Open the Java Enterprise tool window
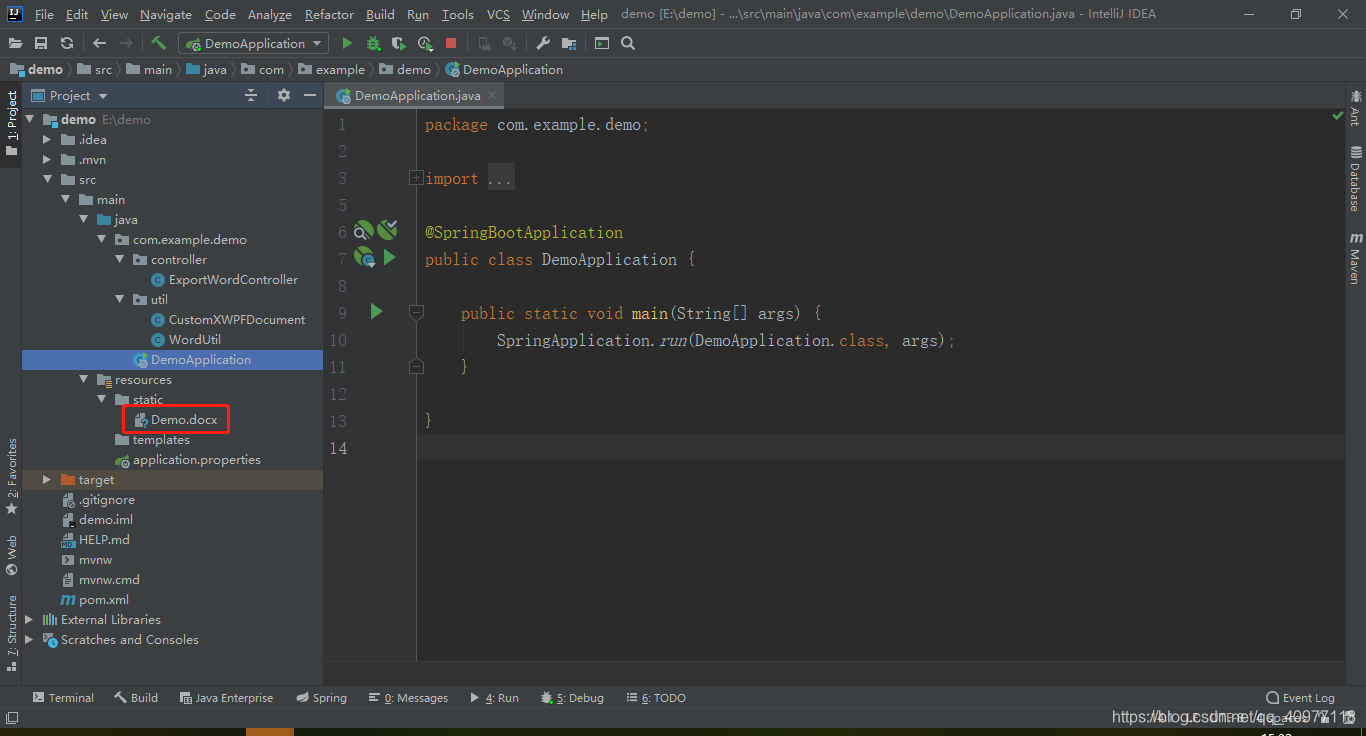This screenshot has width=1366, height=736. click(226, 698)
